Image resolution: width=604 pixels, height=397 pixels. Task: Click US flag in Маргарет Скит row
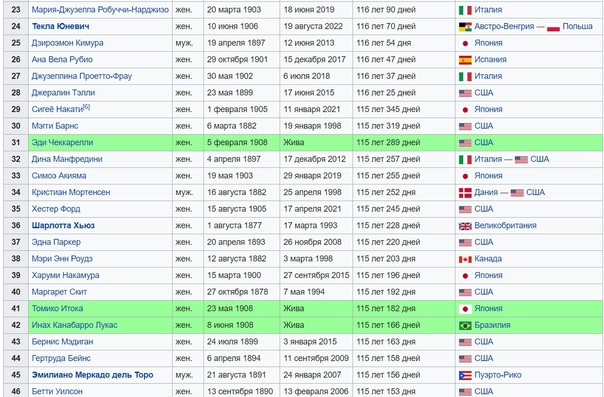point(465,292)
